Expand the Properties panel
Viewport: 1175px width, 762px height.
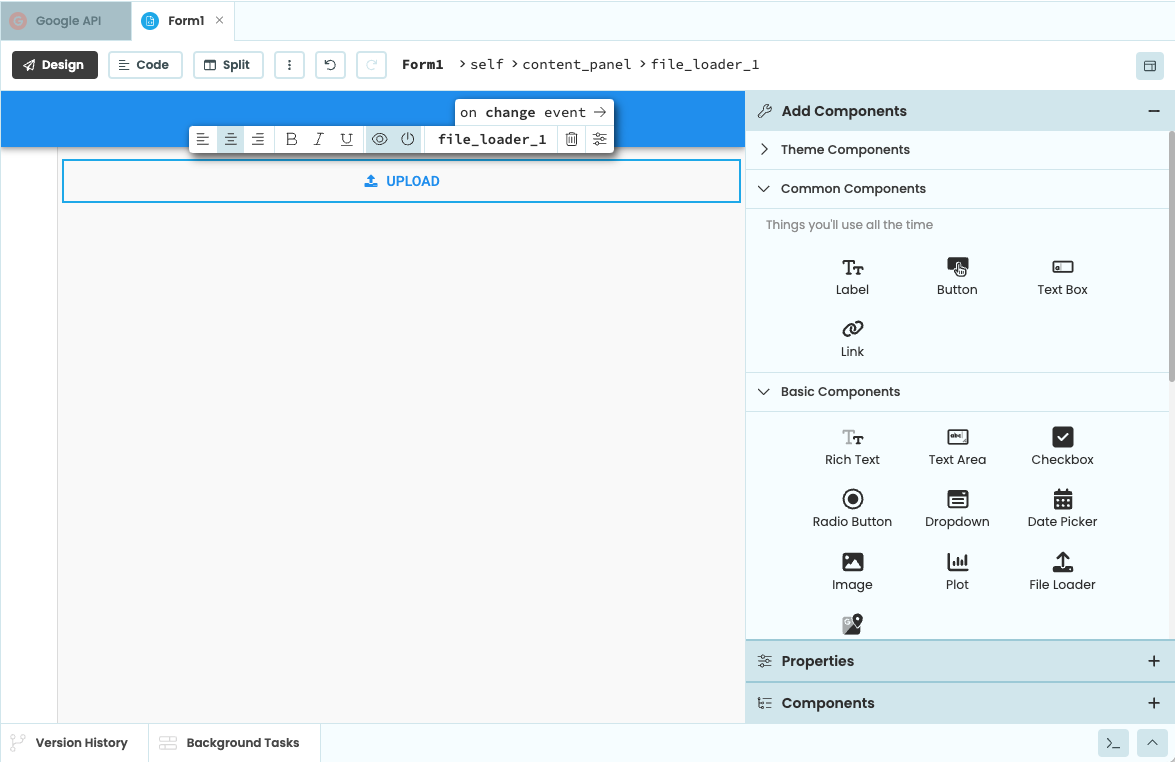point(1155,661)
